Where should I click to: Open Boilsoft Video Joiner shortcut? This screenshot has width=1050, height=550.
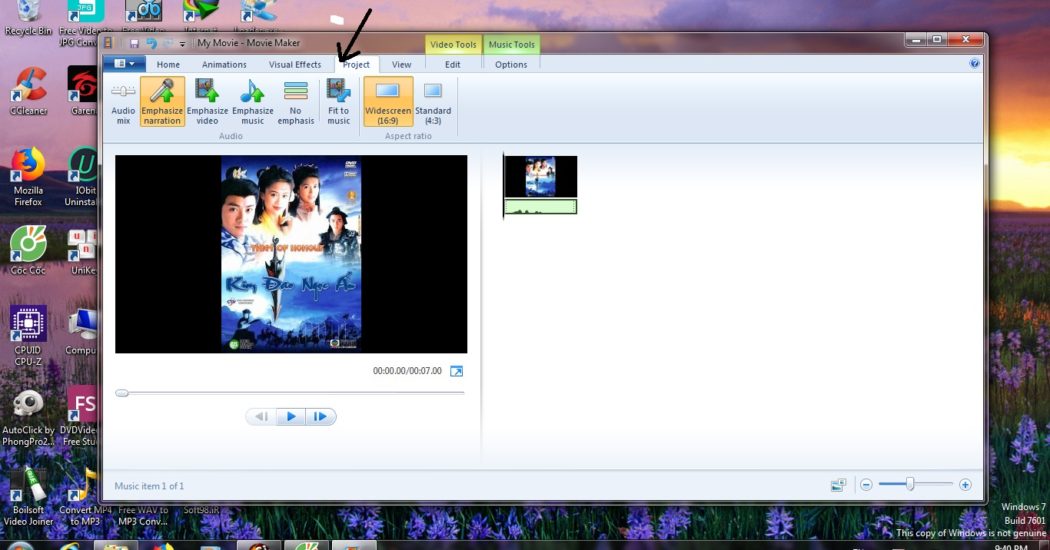click(x=28, y=496)
